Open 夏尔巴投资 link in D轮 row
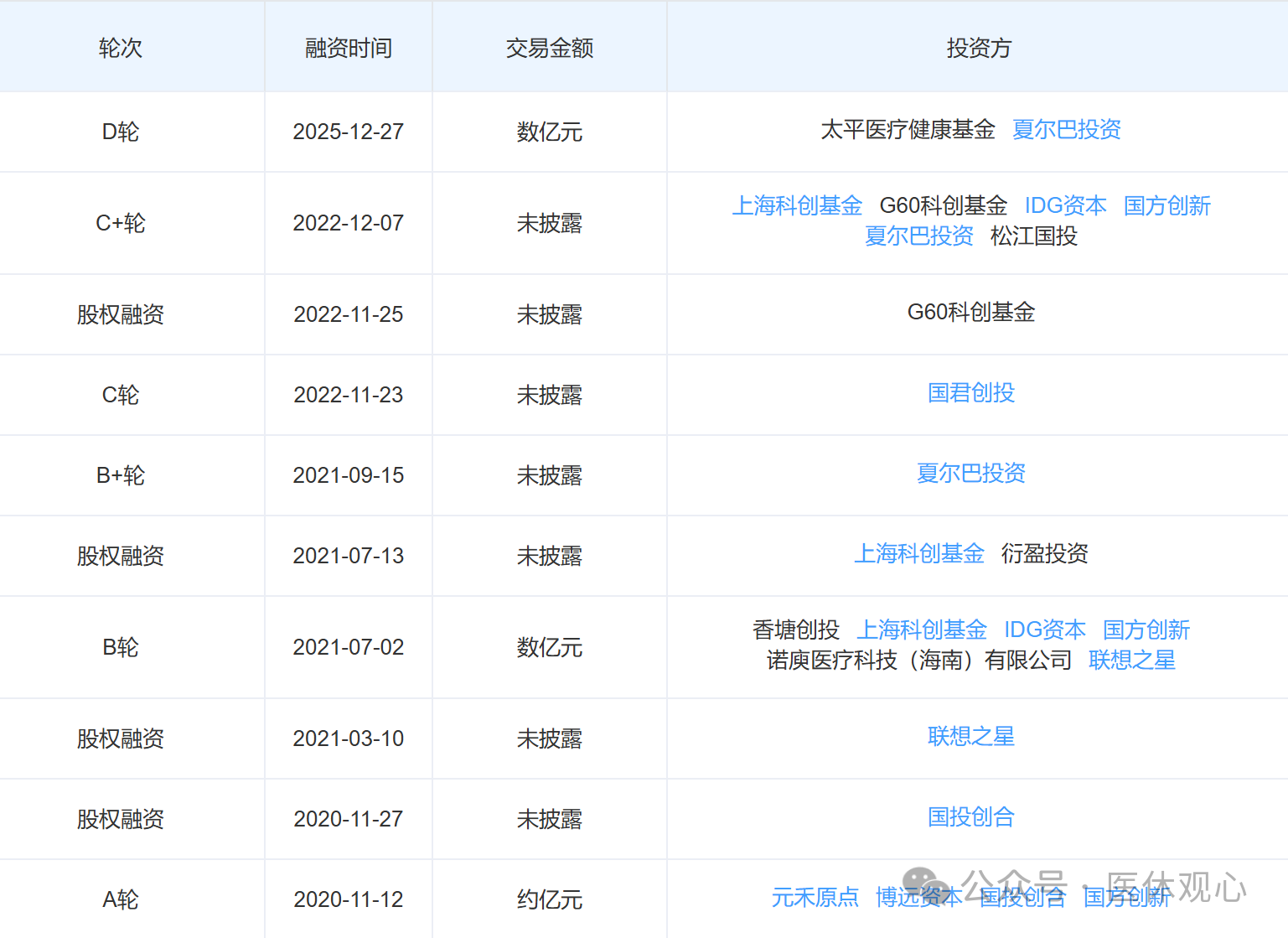Image resolution: width=1288 pixels, height=938 pixels. click(x=1066, y=130)
